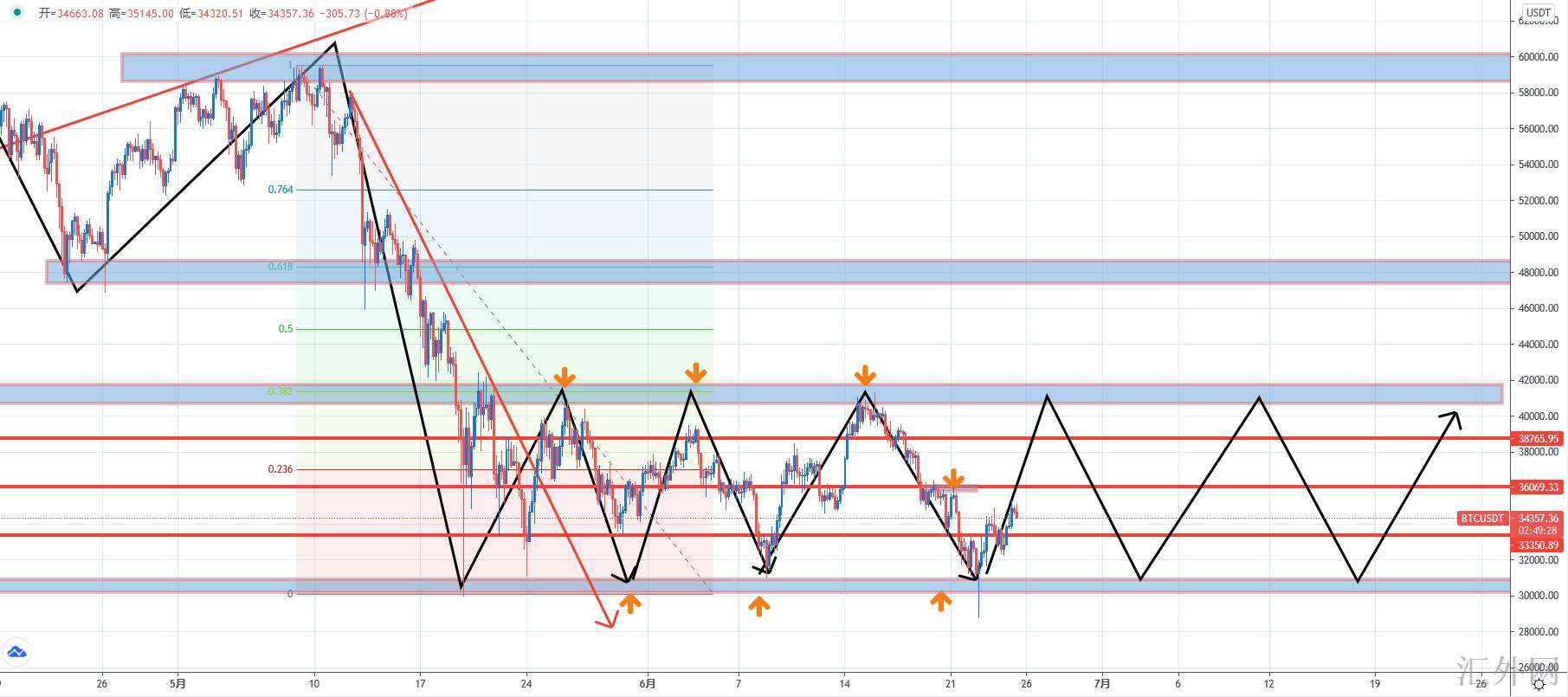Open the USDT currency selector
This screenshot has width=1568, height=697.
coord(1539,12)
